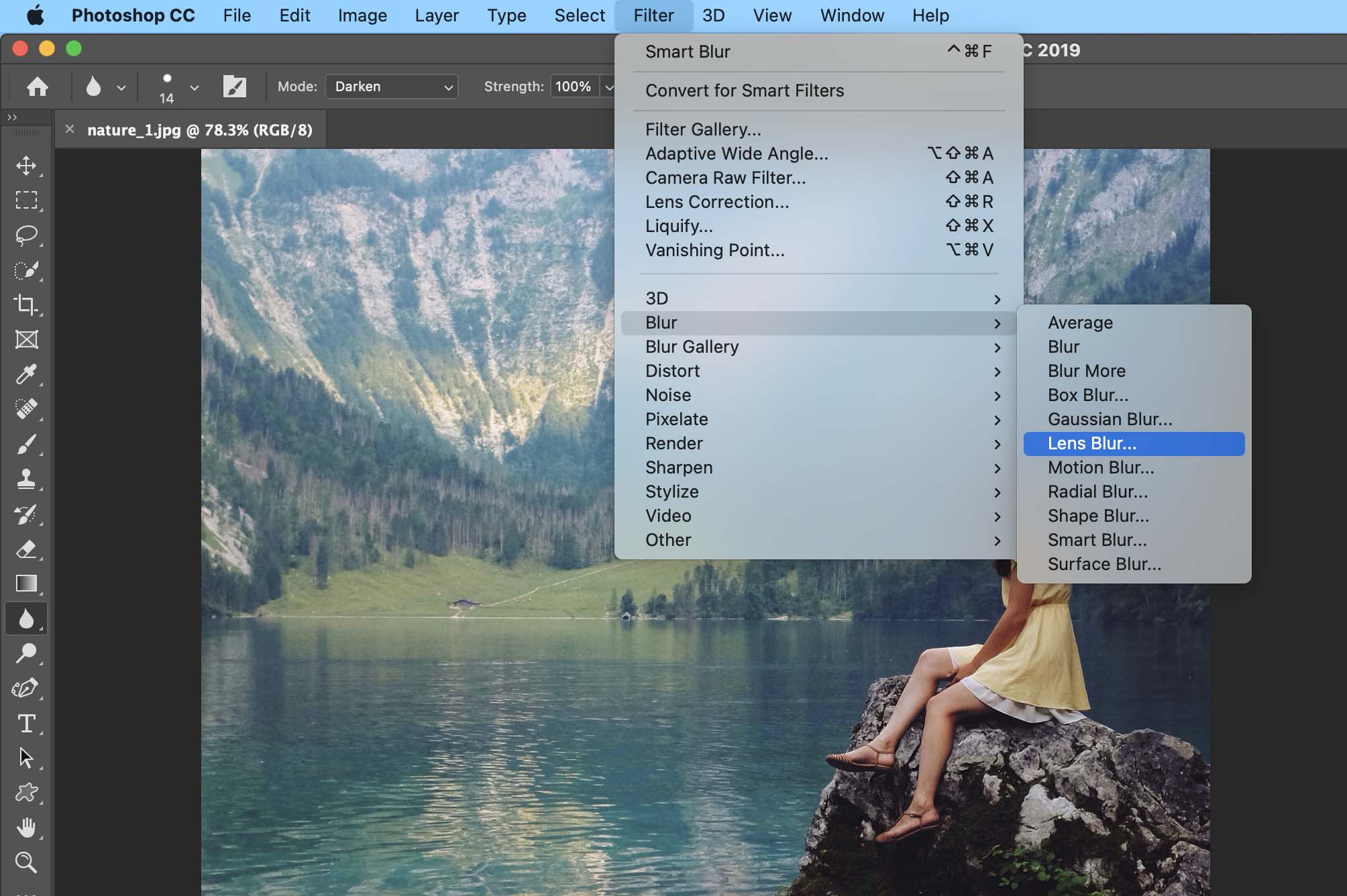Click the Motion Blur option
The width and height of the screenshot is (1347, 896).
coord(1101,467)
